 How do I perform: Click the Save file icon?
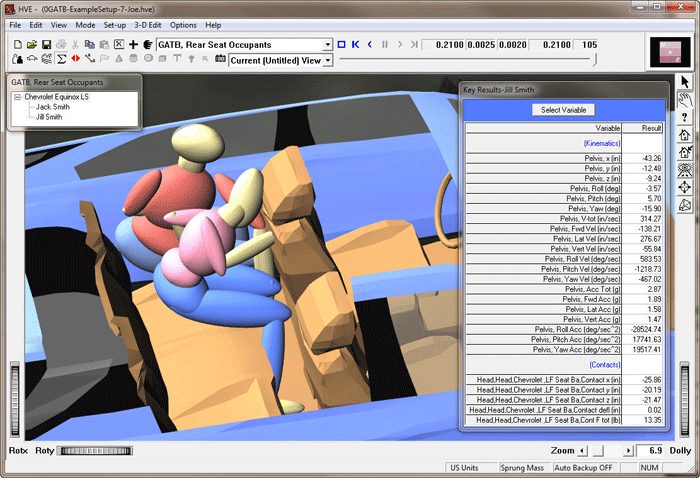(x=46, y=45)
